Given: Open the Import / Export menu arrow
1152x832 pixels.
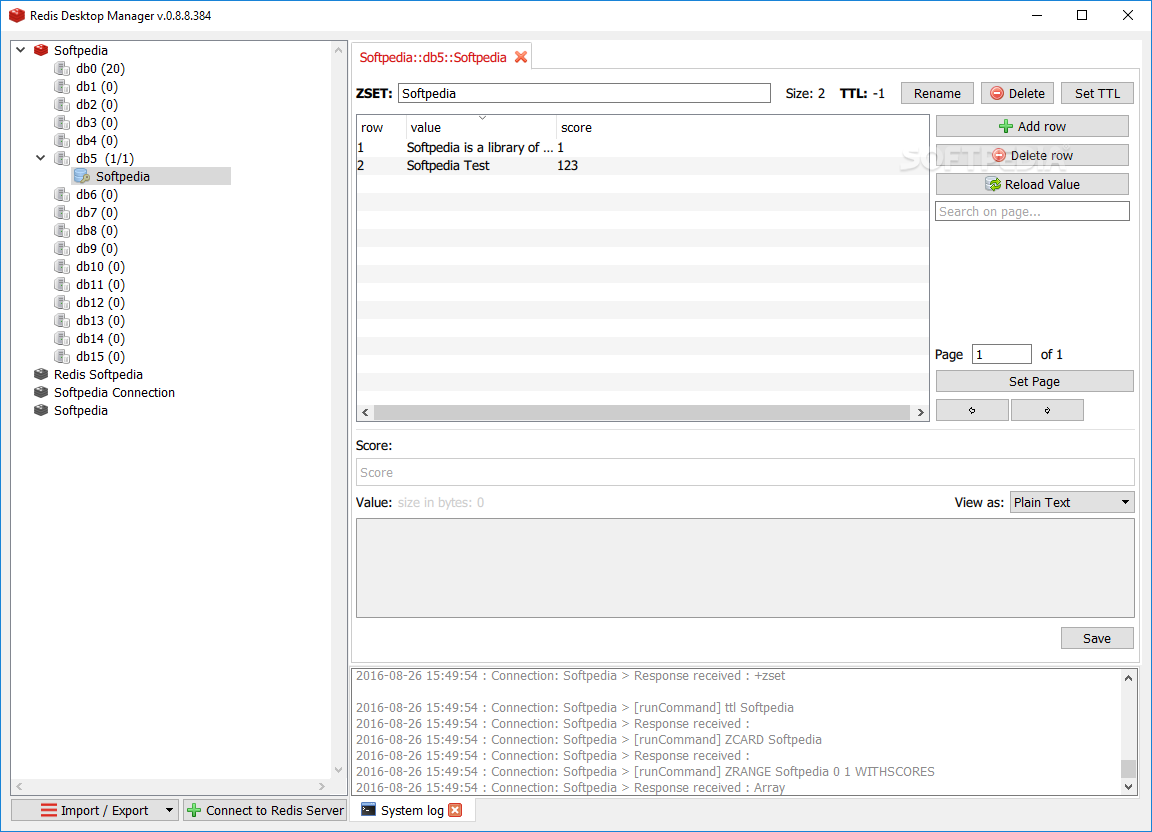Looking at the screenshot, I should [x=169, y=810].
